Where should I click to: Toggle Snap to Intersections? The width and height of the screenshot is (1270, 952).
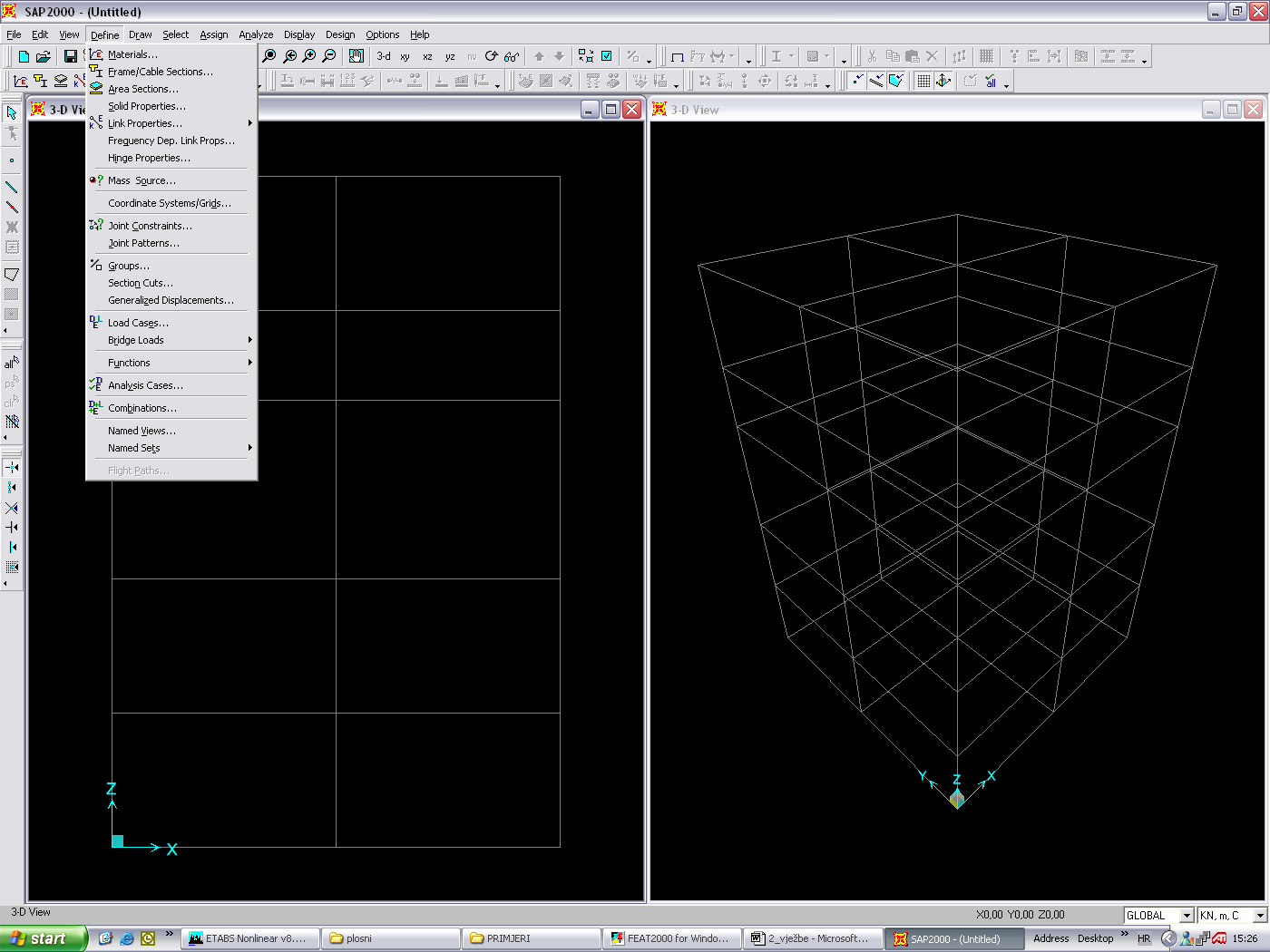12,508
